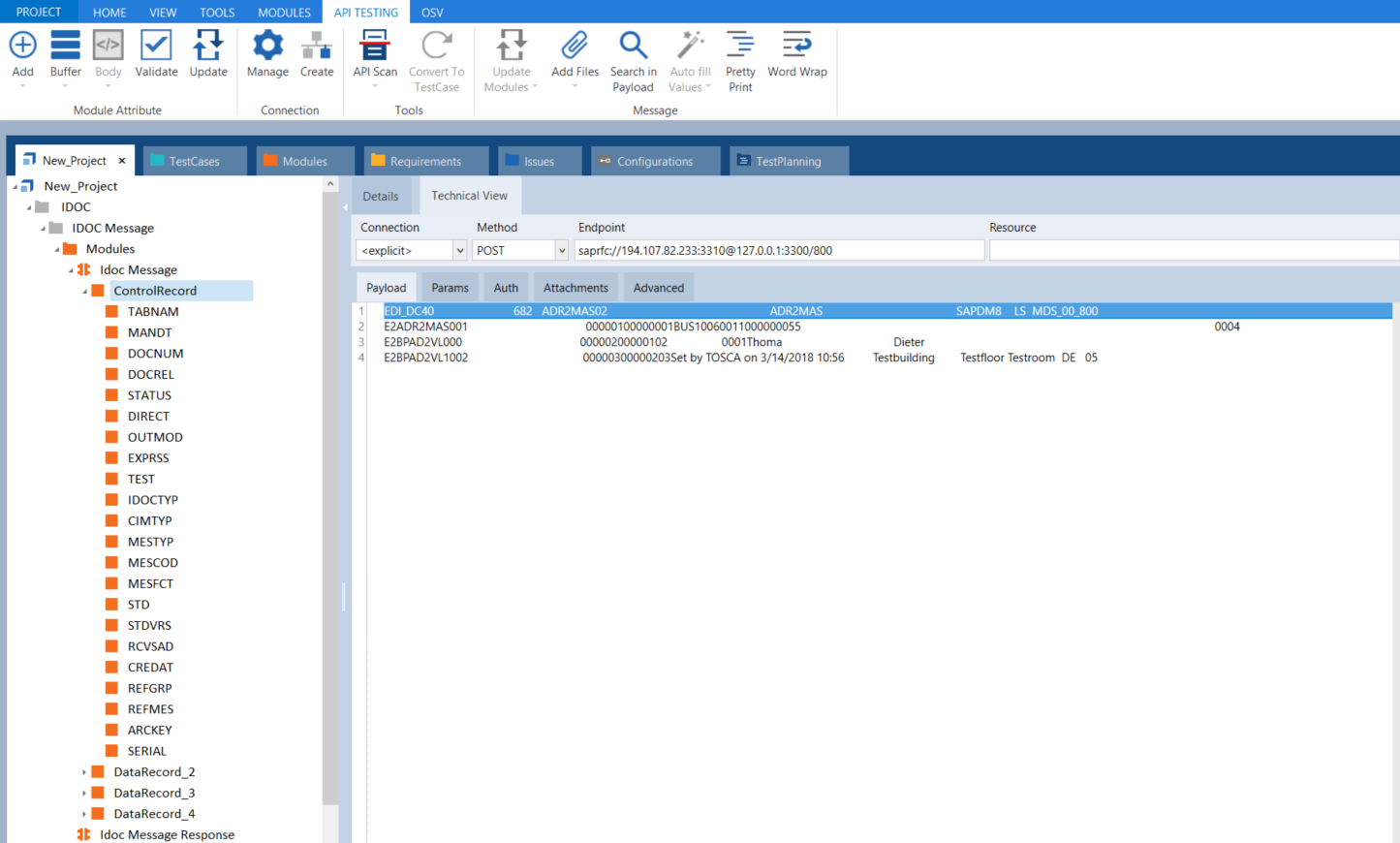Switch to the Params tab
This screenshot has height=843, width=1400.
[450, 288]
